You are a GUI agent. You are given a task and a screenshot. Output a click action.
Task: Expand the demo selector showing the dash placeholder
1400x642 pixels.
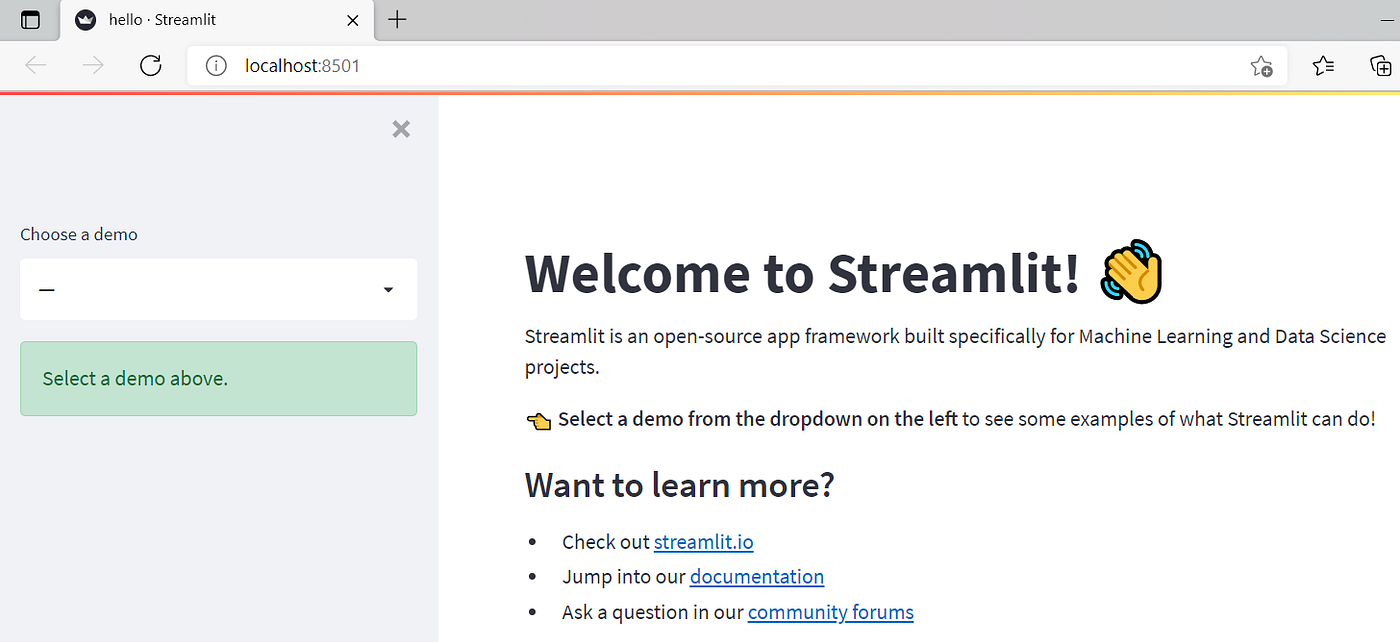(x=218, y=289)
